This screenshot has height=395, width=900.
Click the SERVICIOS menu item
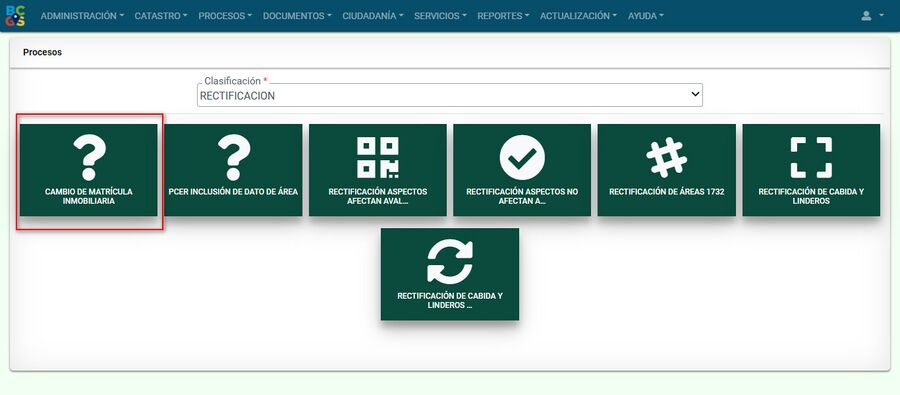coord(440,16)
